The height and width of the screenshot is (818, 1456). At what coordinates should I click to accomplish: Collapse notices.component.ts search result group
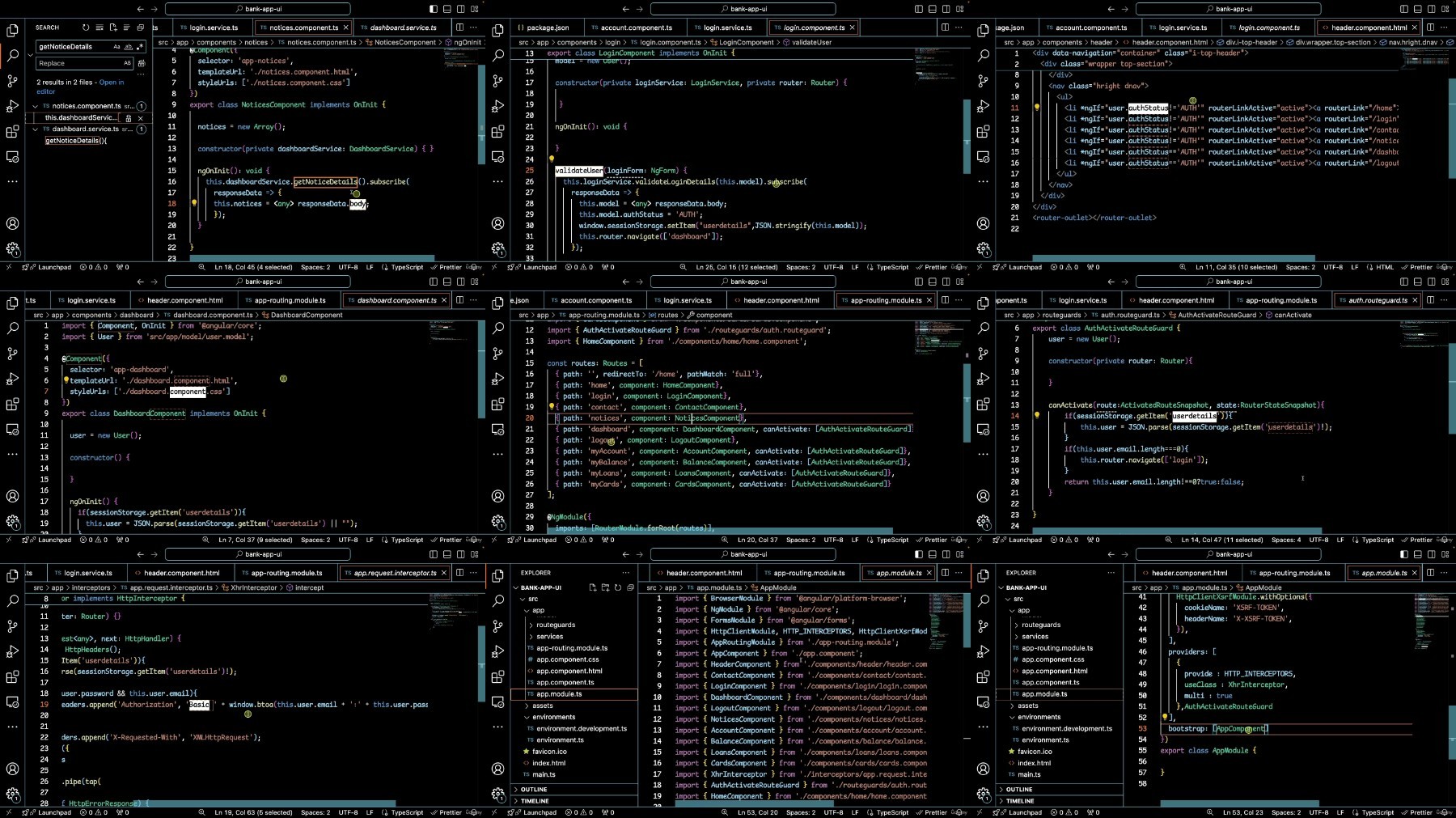(x=35, y=106)
